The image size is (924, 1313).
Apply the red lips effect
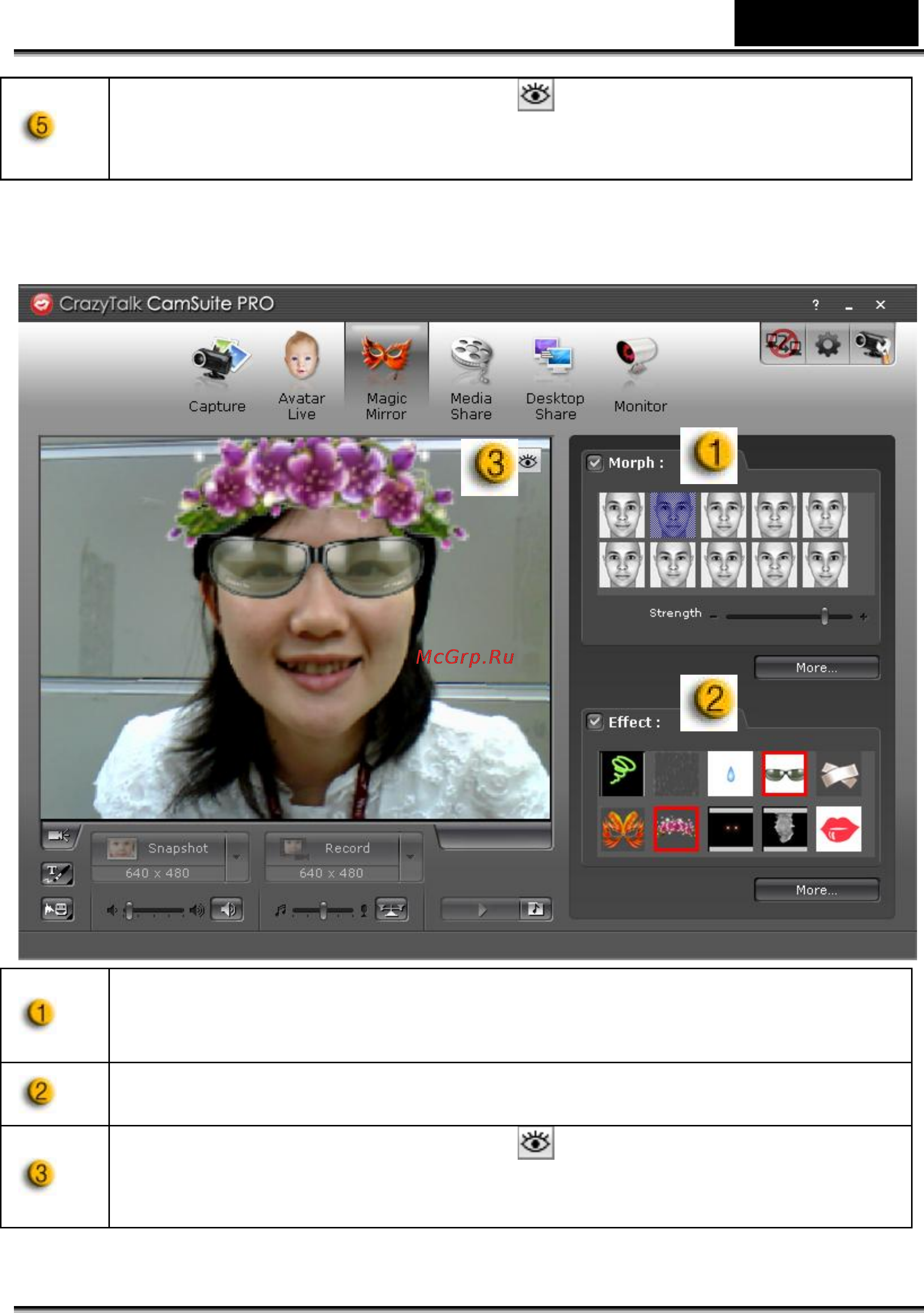point(838,829)
